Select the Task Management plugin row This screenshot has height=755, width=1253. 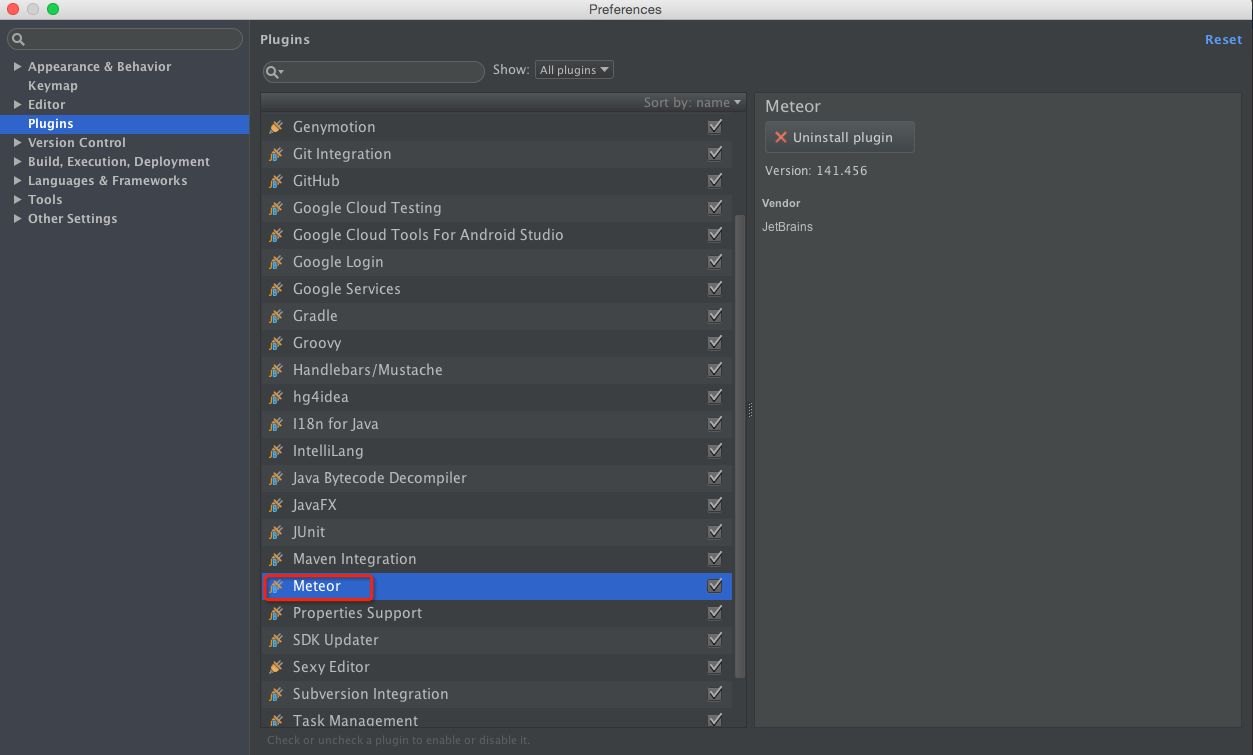497,720
